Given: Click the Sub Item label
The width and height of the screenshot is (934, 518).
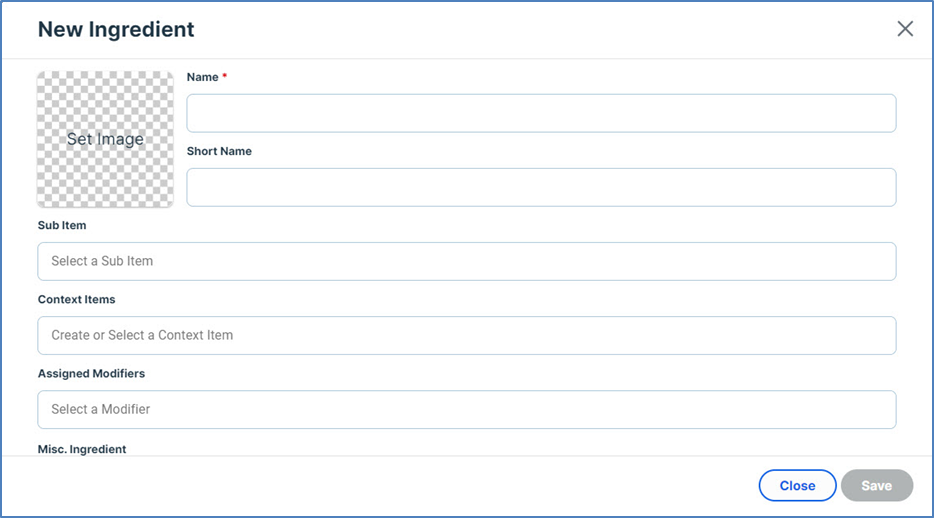Looking at the screenshot, I should [62, 225].
